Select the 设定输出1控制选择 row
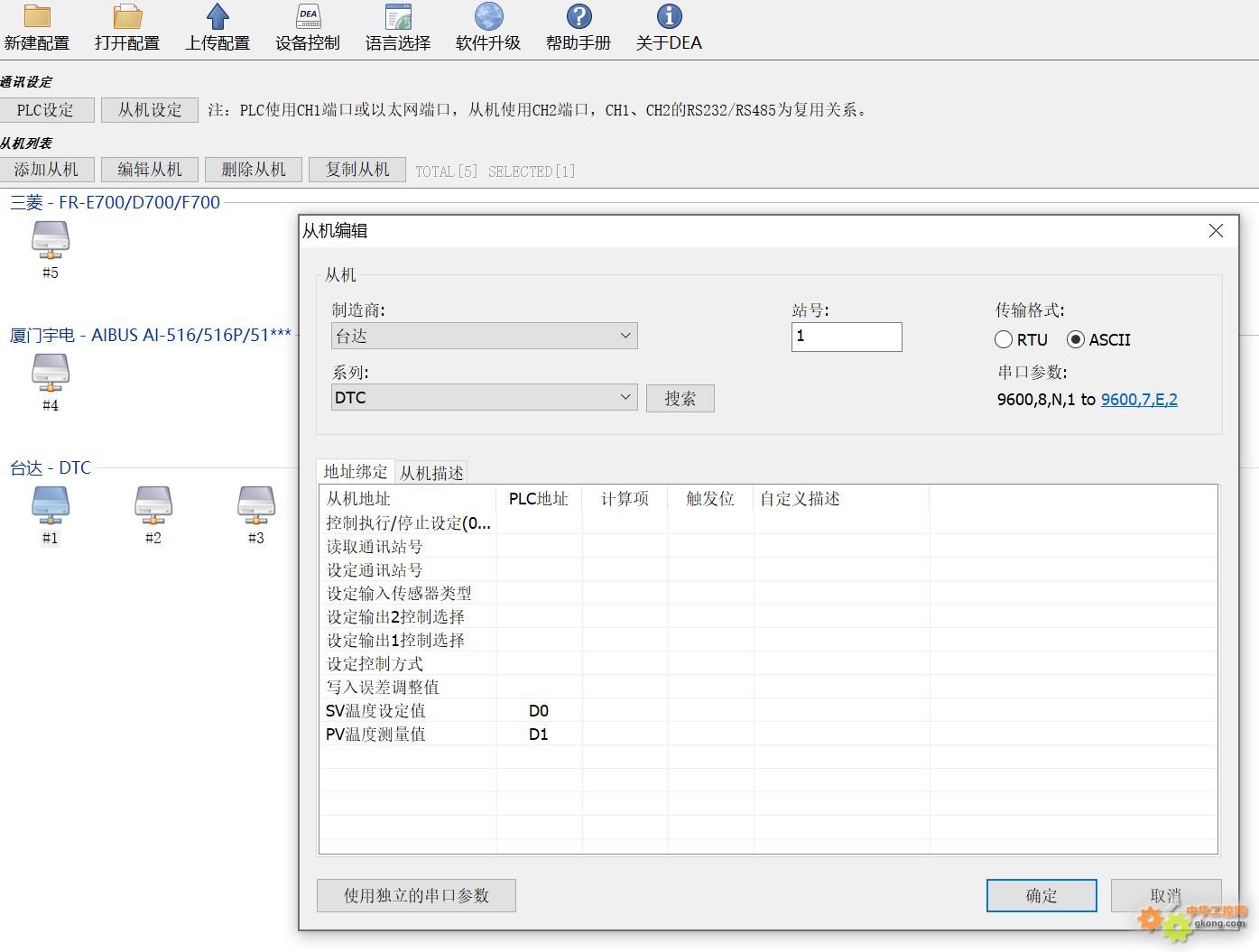The height and width of the screenshot is (952, 1259). click(x=768, y=640)
